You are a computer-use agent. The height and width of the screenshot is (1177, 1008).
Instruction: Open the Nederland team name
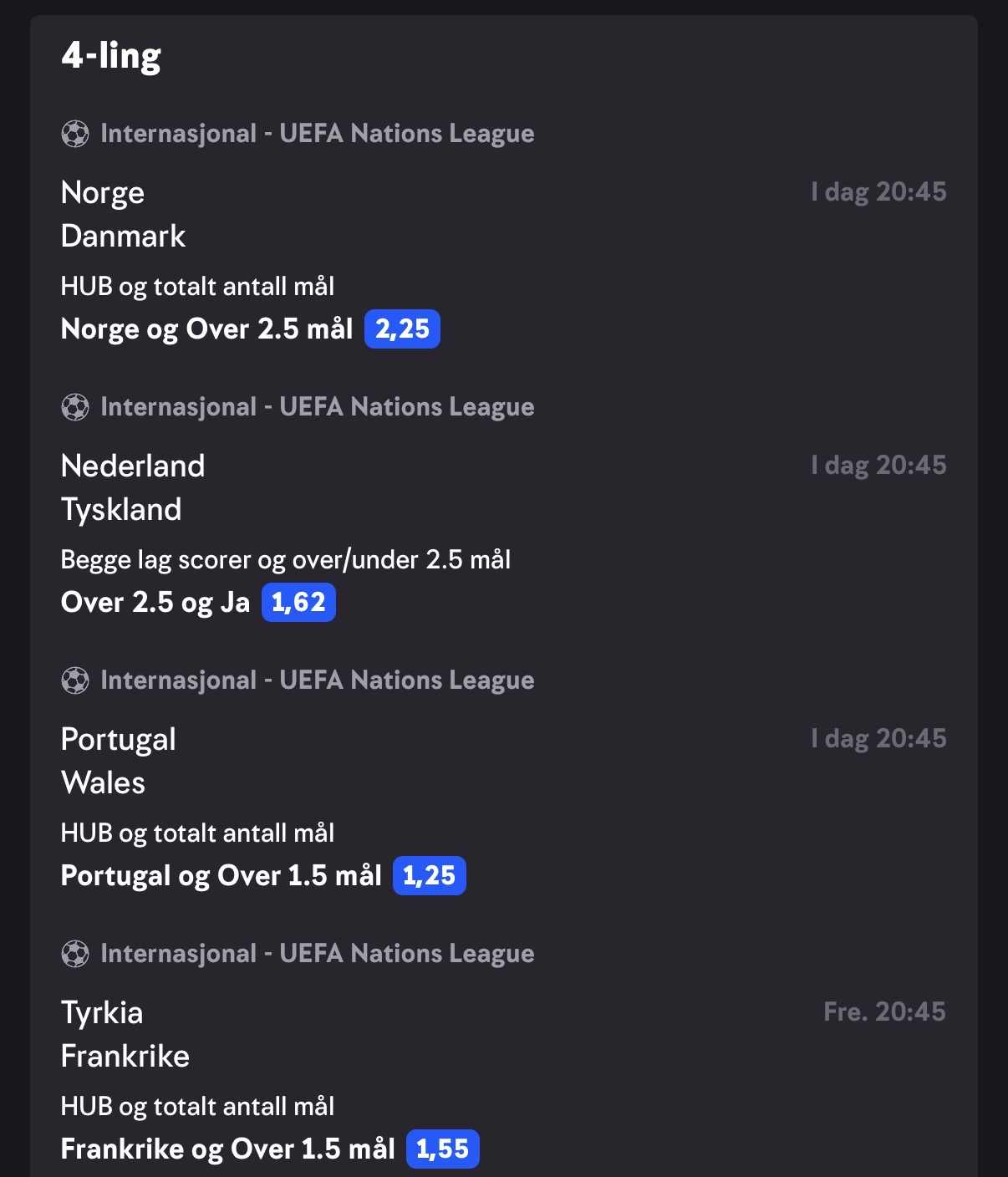[x=133, y=466]
